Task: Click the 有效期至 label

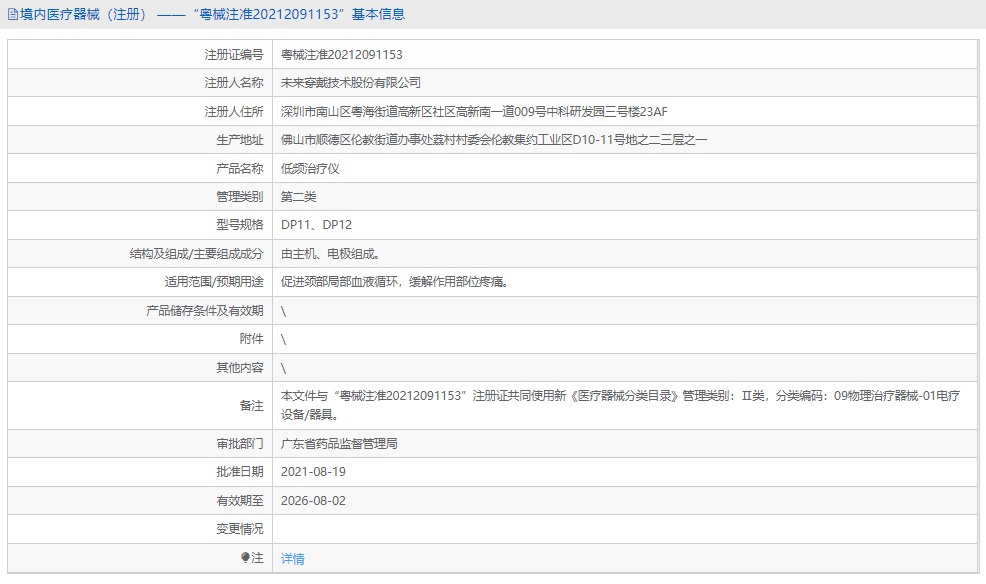Action: (240, 500)
